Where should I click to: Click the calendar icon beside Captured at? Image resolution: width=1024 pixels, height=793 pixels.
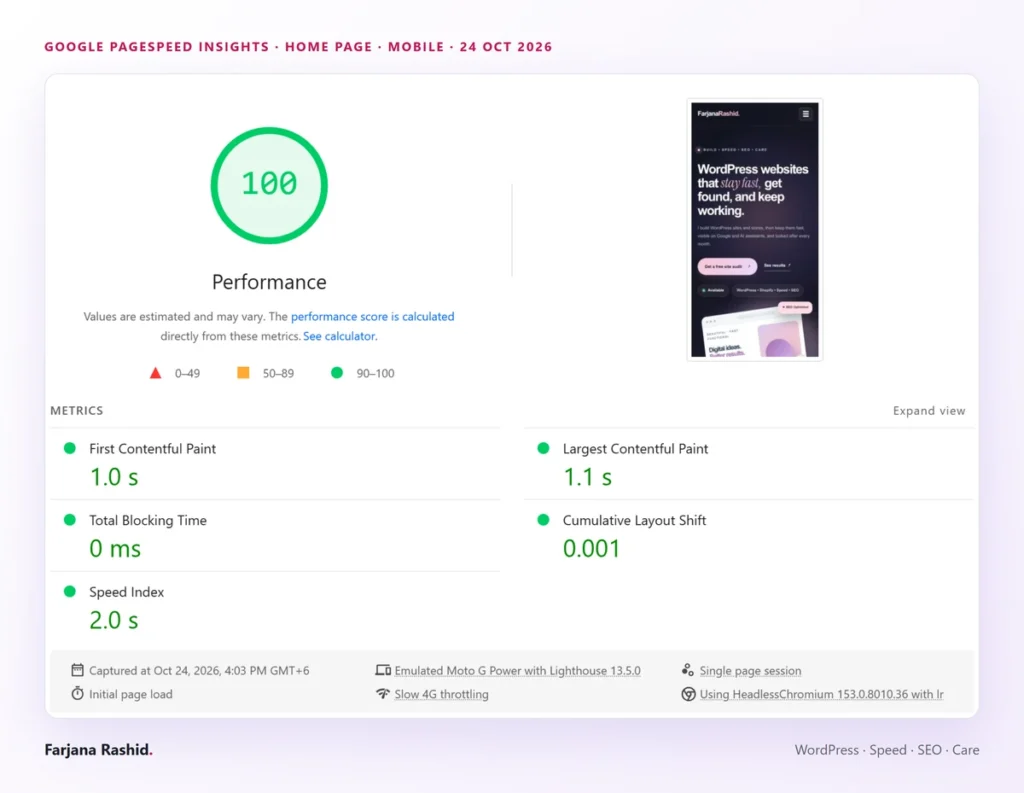(x=77, y=670)
